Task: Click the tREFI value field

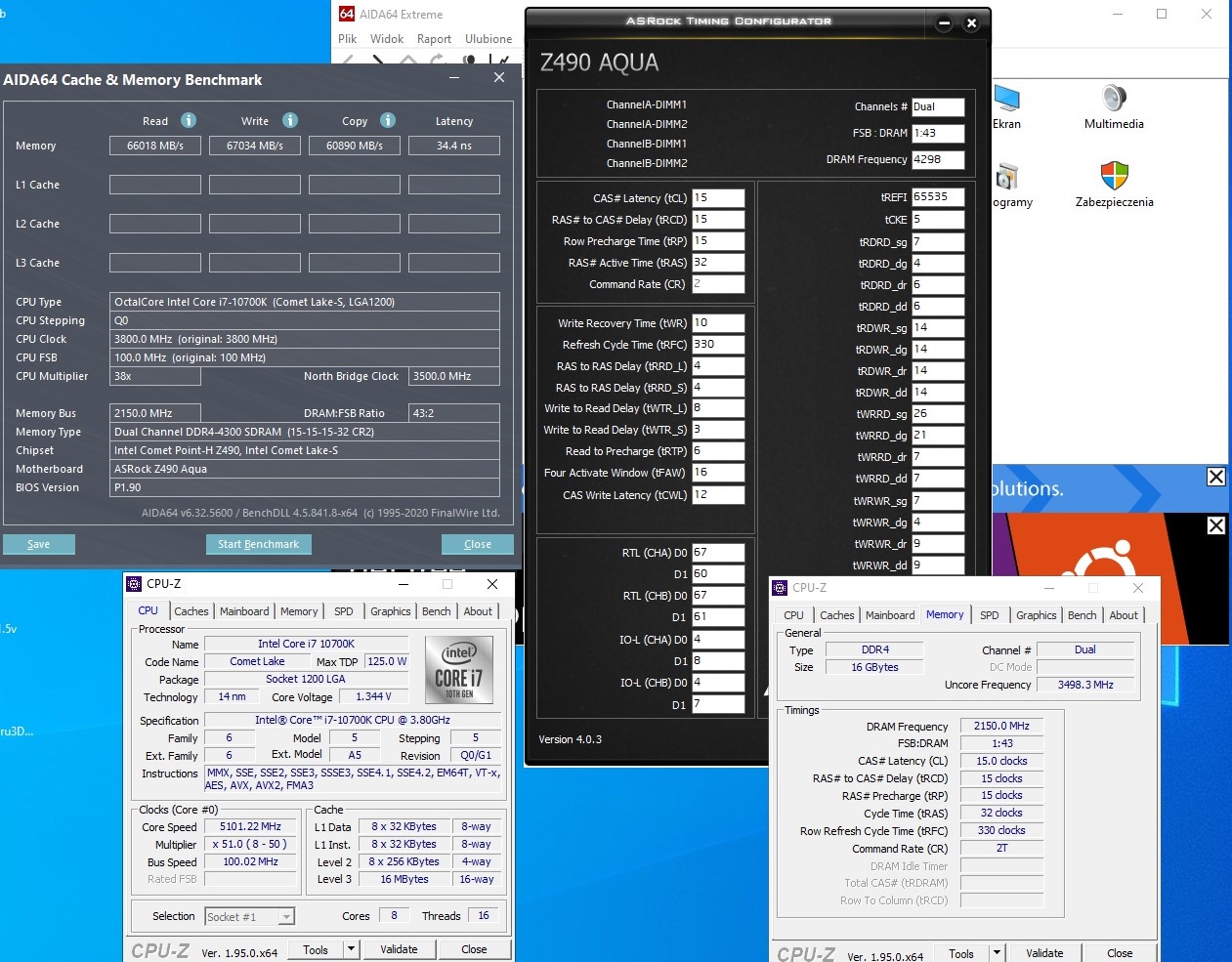Action: (937, 197)
